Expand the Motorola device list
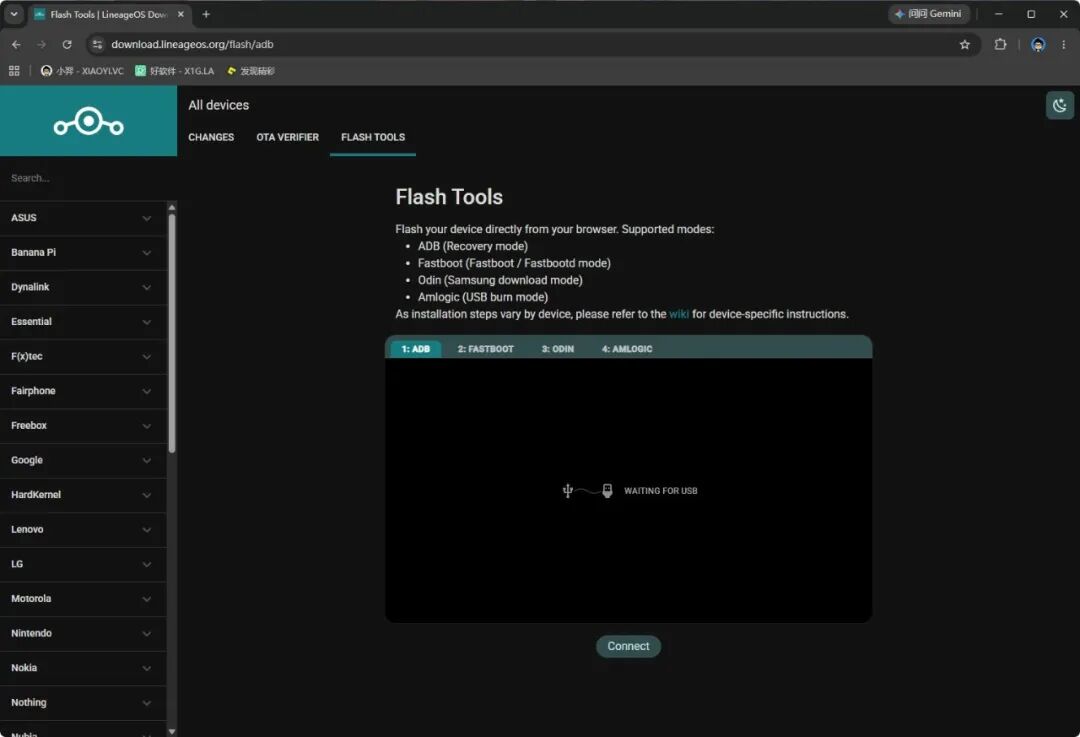This screenshot has height=737, width=1080. pyautogui.click(x=83, y=599)
